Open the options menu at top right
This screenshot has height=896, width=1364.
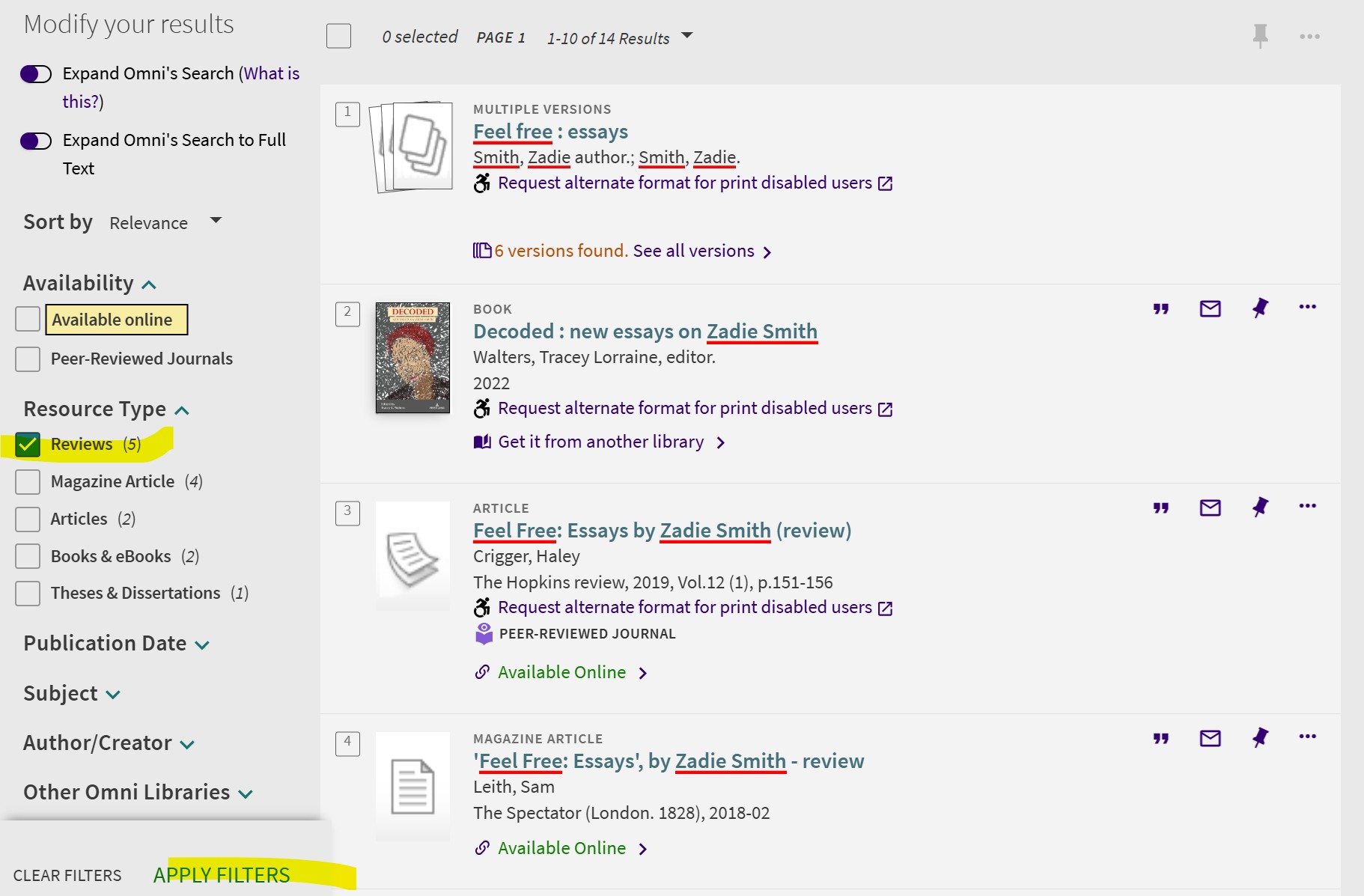tap(1309, 36)
